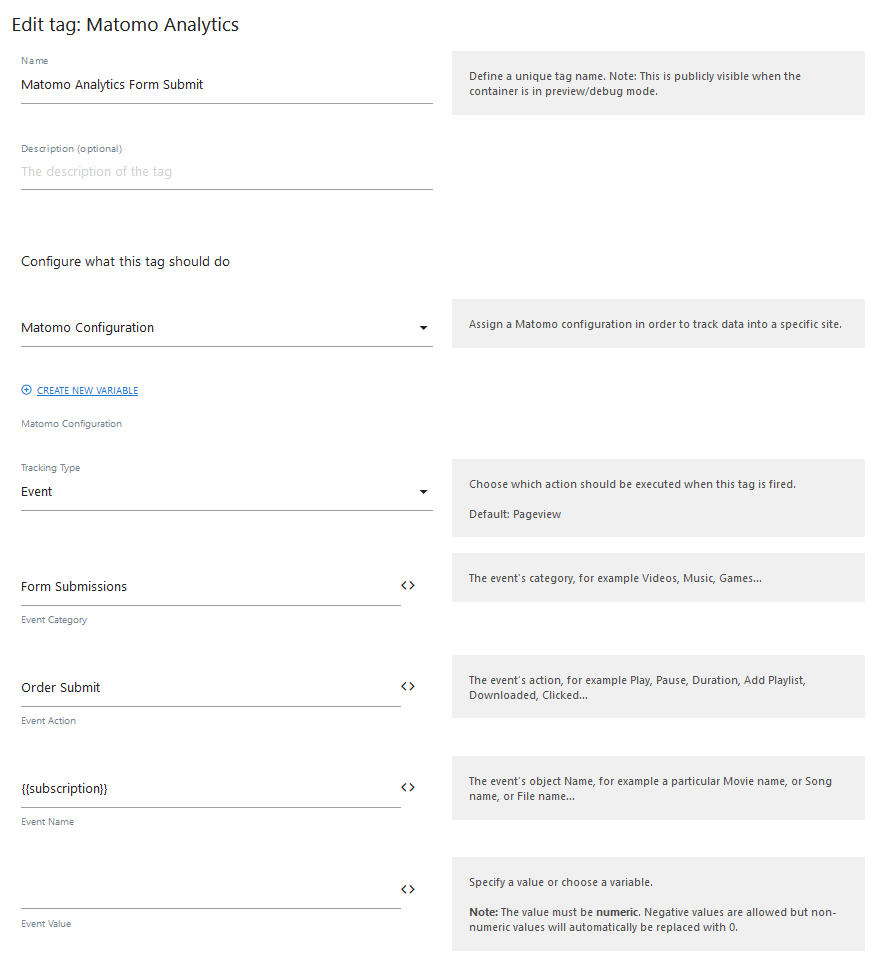Click the selected 'Event' tracking type value
880x959 pixels.
37,492
